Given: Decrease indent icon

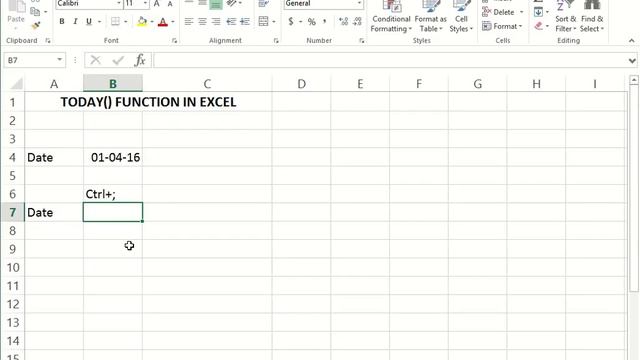Looking at the screenshot, I should (x=231, y=21).
